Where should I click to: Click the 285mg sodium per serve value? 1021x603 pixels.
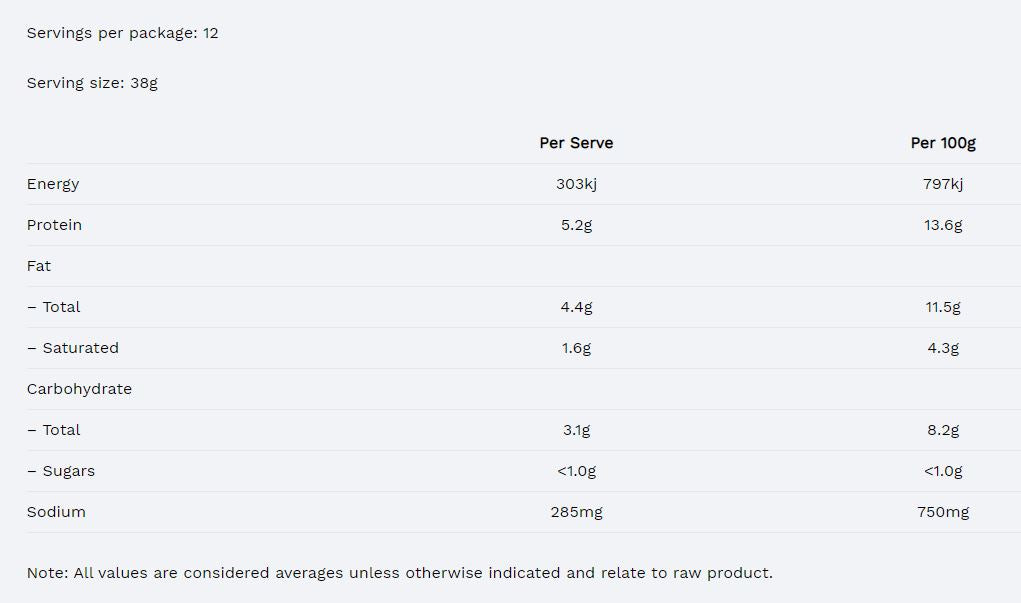(576, 512)
